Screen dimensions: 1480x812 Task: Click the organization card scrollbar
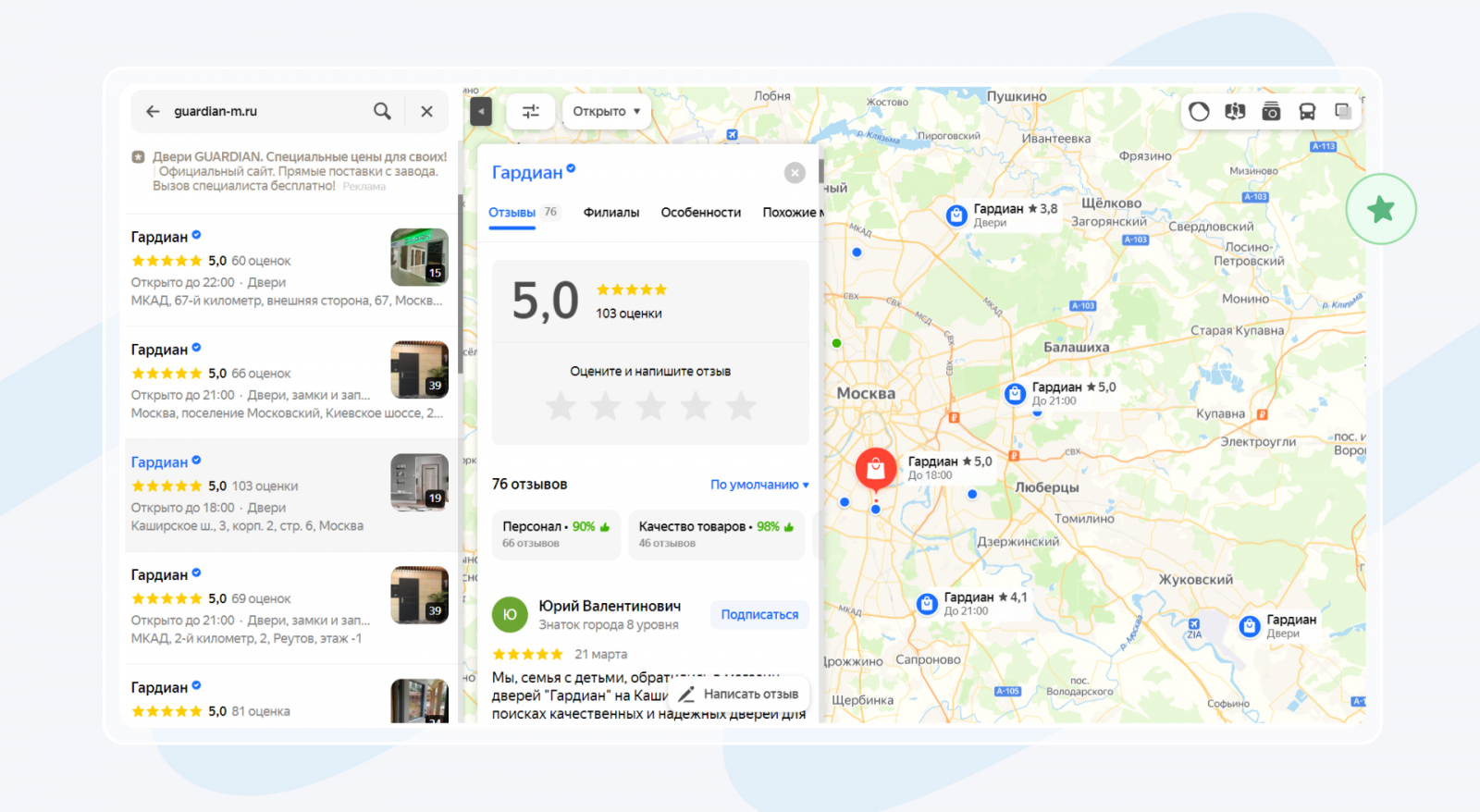[x=820, y=171]
